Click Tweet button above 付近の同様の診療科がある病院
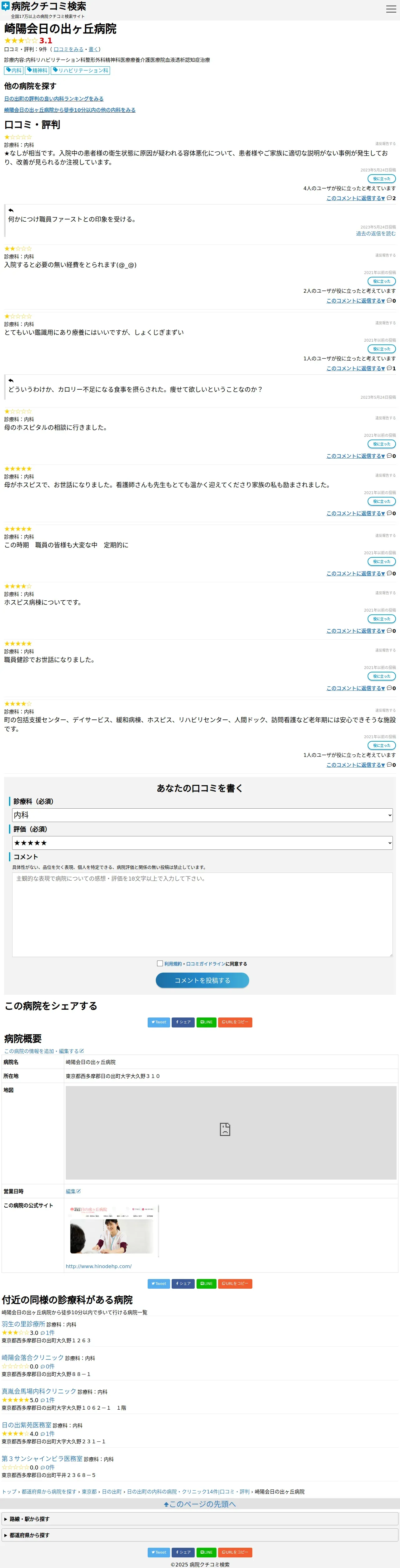The height and width of the screenshot is (1568, 400). (159, 1284)
